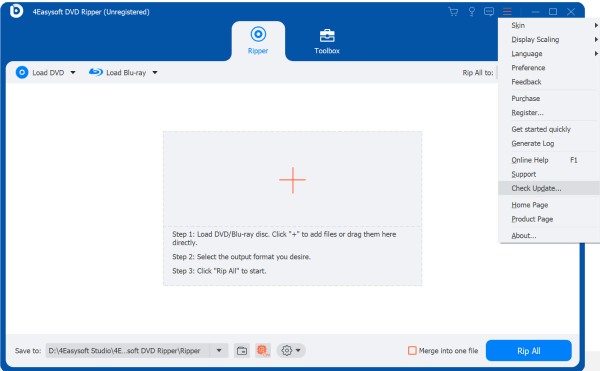This screenshot has width=600, height=371.
Task: Expand the Language submenu
Action: 549,54
